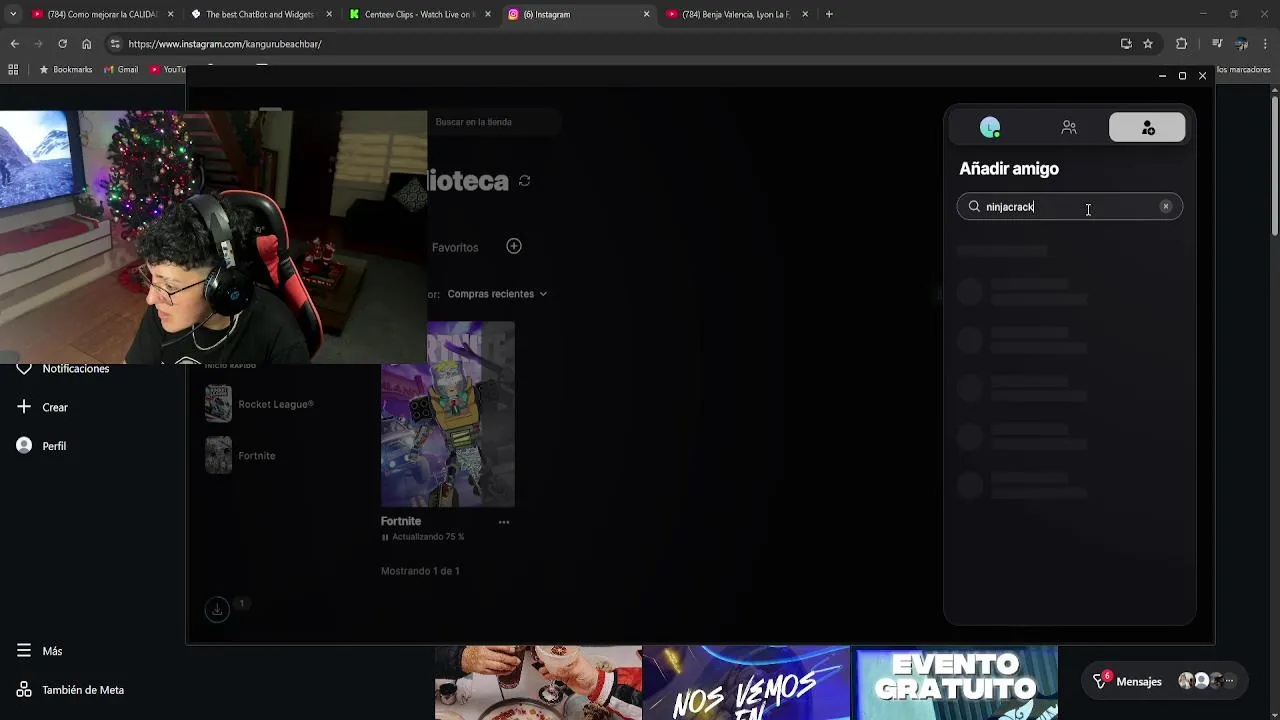
Task: Click the Más hamburger icon
Action: (x=24, y=651)
